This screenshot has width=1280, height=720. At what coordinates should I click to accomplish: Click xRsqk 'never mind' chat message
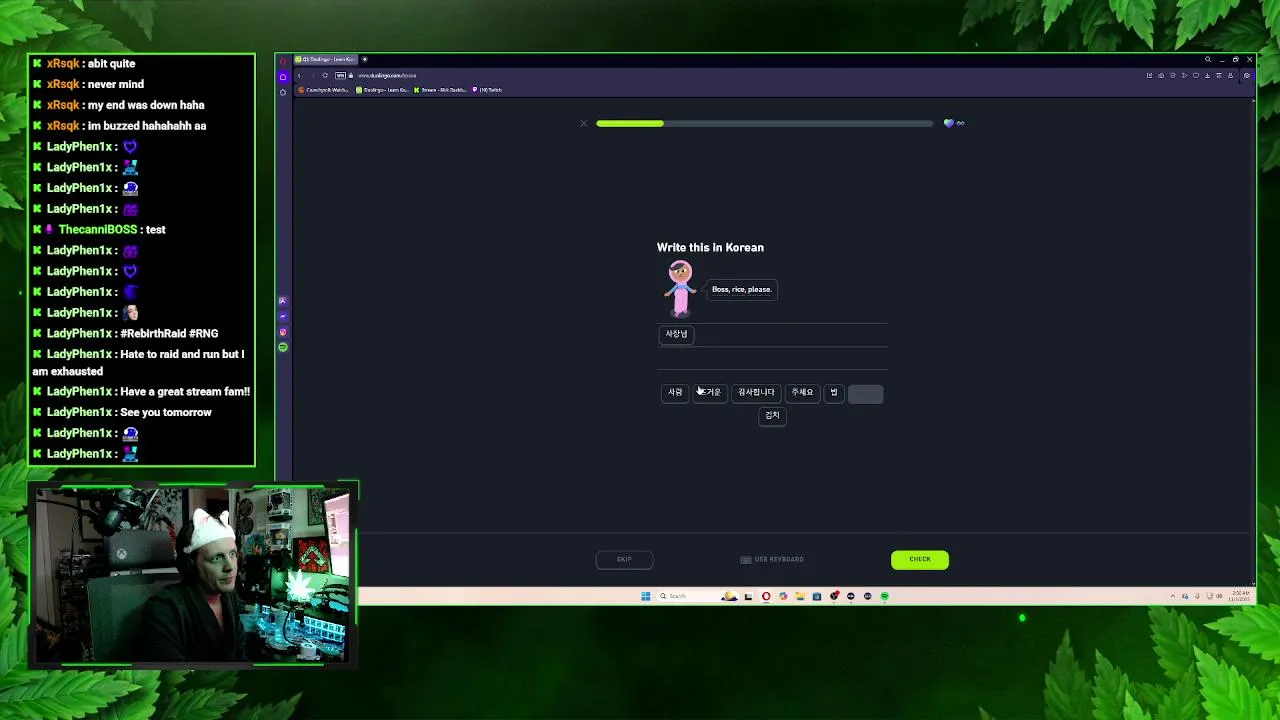coord(88,84)
